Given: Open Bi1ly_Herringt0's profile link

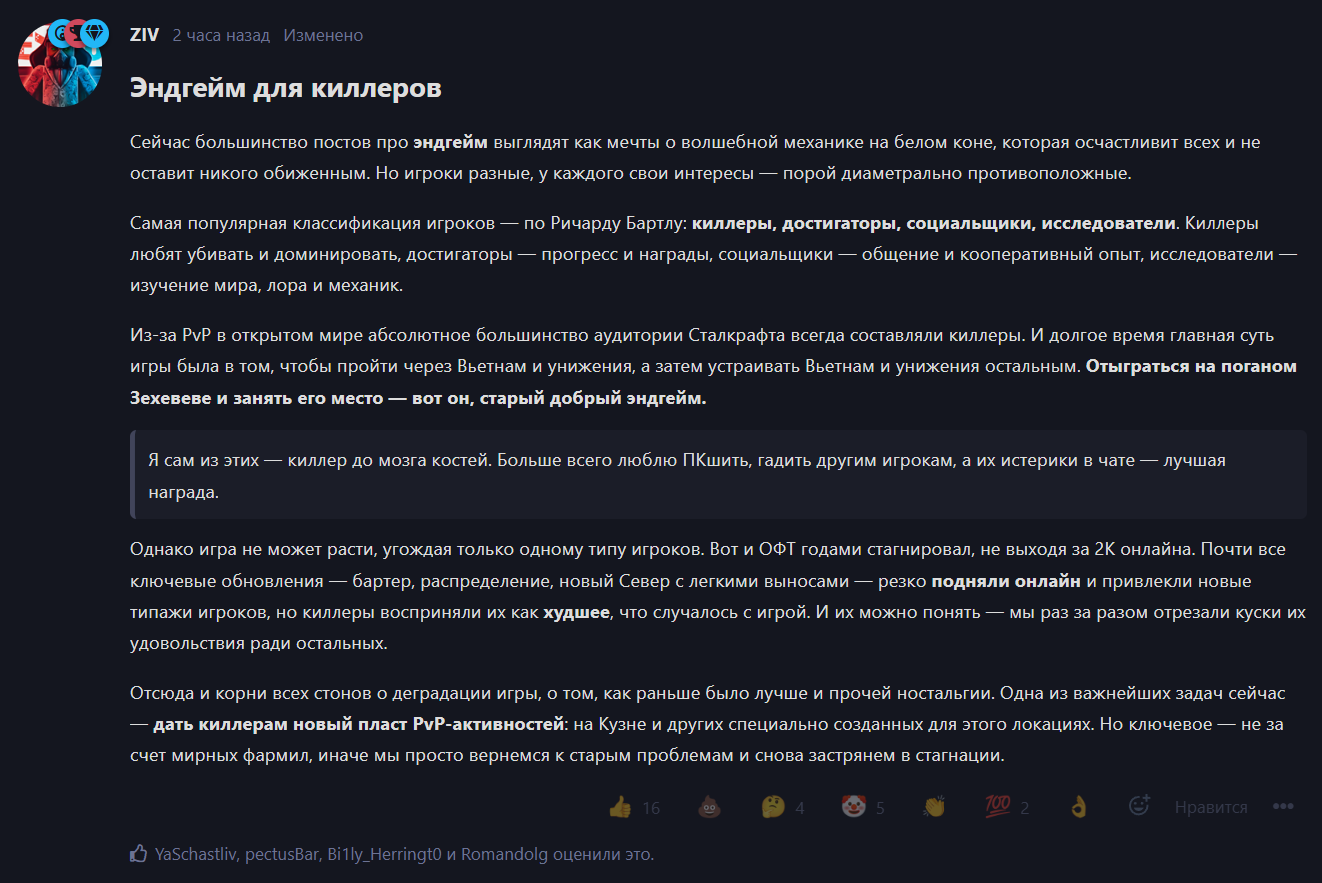Looking at the screenshot, I should click(x=385, y=854).
